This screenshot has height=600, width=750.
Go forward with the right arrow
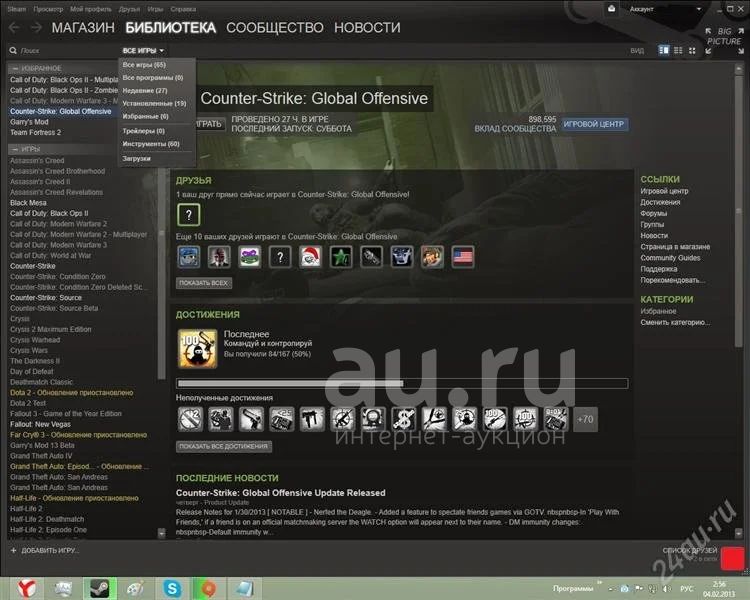[36, 28]
